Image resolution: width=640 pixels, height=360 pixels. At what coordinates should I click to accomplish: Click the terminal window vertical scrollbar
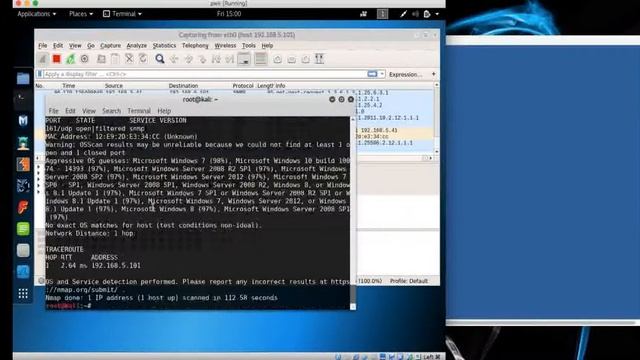[x=353, y=212]
